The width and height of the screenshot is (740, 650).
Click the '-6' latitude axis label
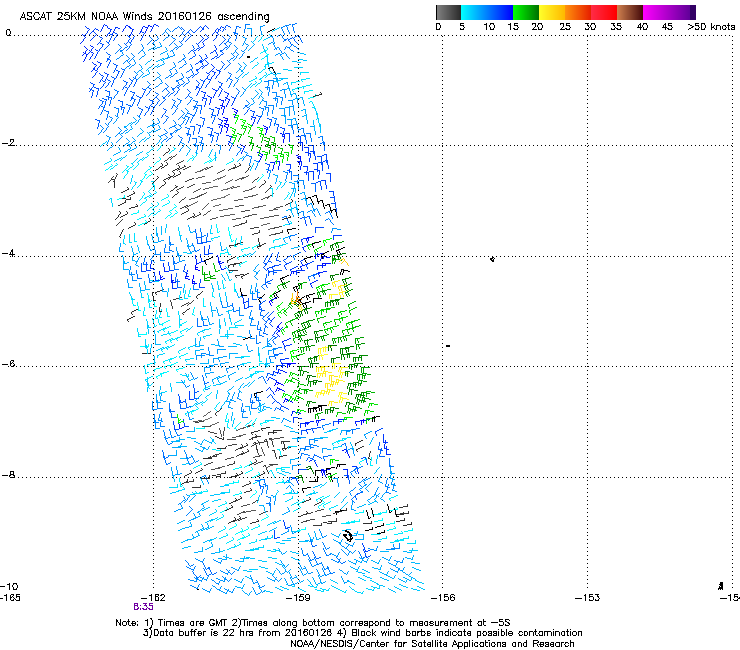(8, 364)
